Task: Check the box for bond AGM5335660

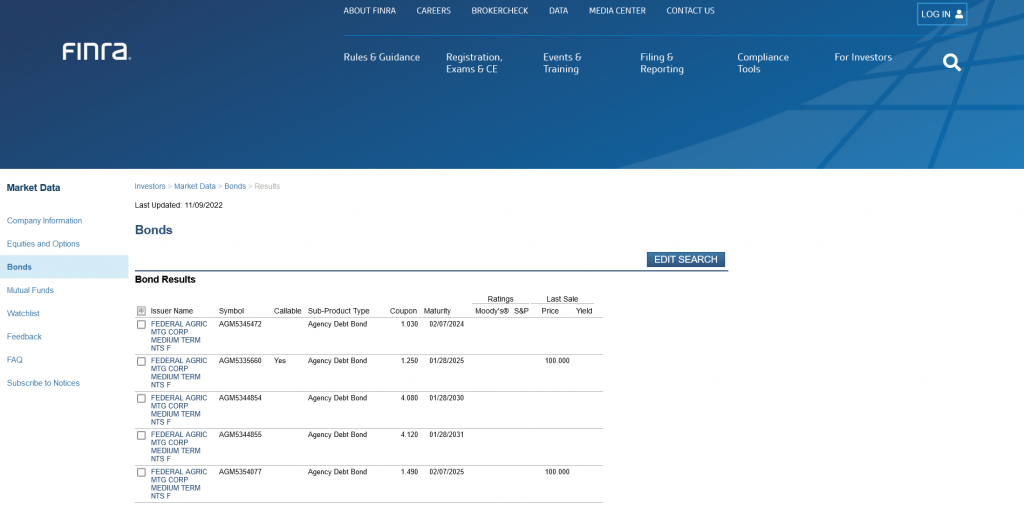Action: click(x=141, y=361)
